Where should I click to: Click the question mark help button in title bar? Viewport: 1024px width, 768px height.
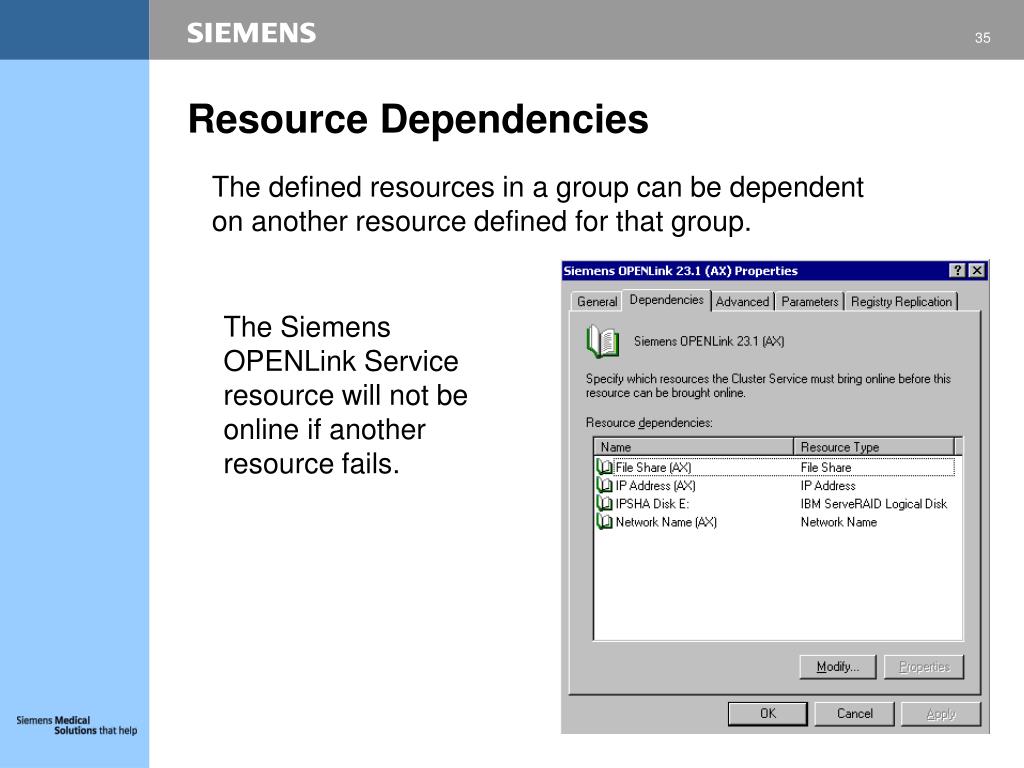pos(957,270)
